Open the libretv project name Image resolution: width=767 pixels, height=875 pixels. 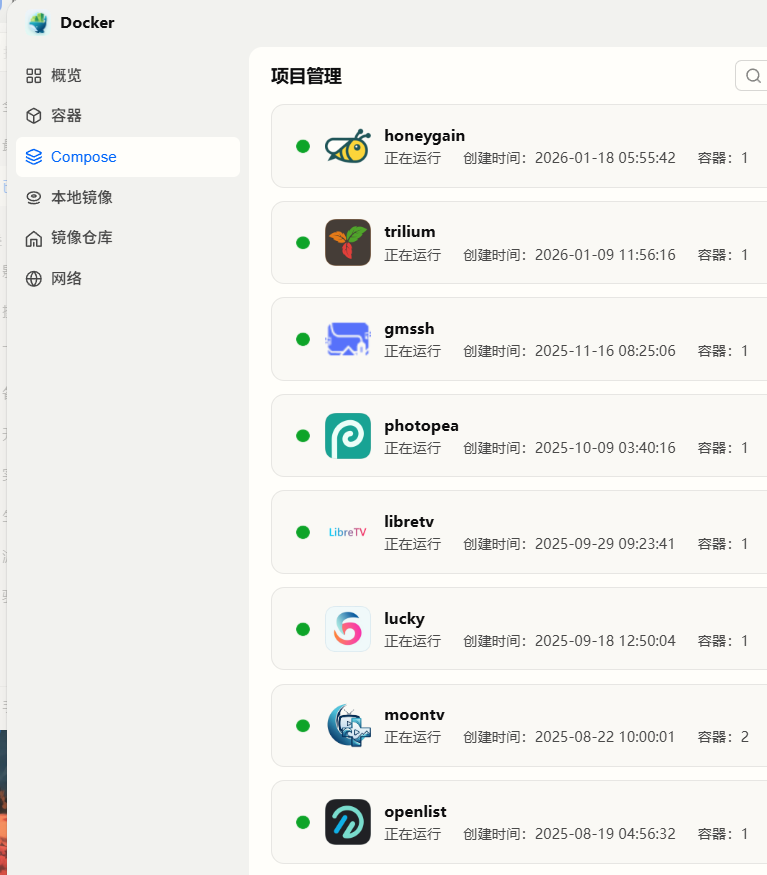pyautogui.click(x=409, y=521)
